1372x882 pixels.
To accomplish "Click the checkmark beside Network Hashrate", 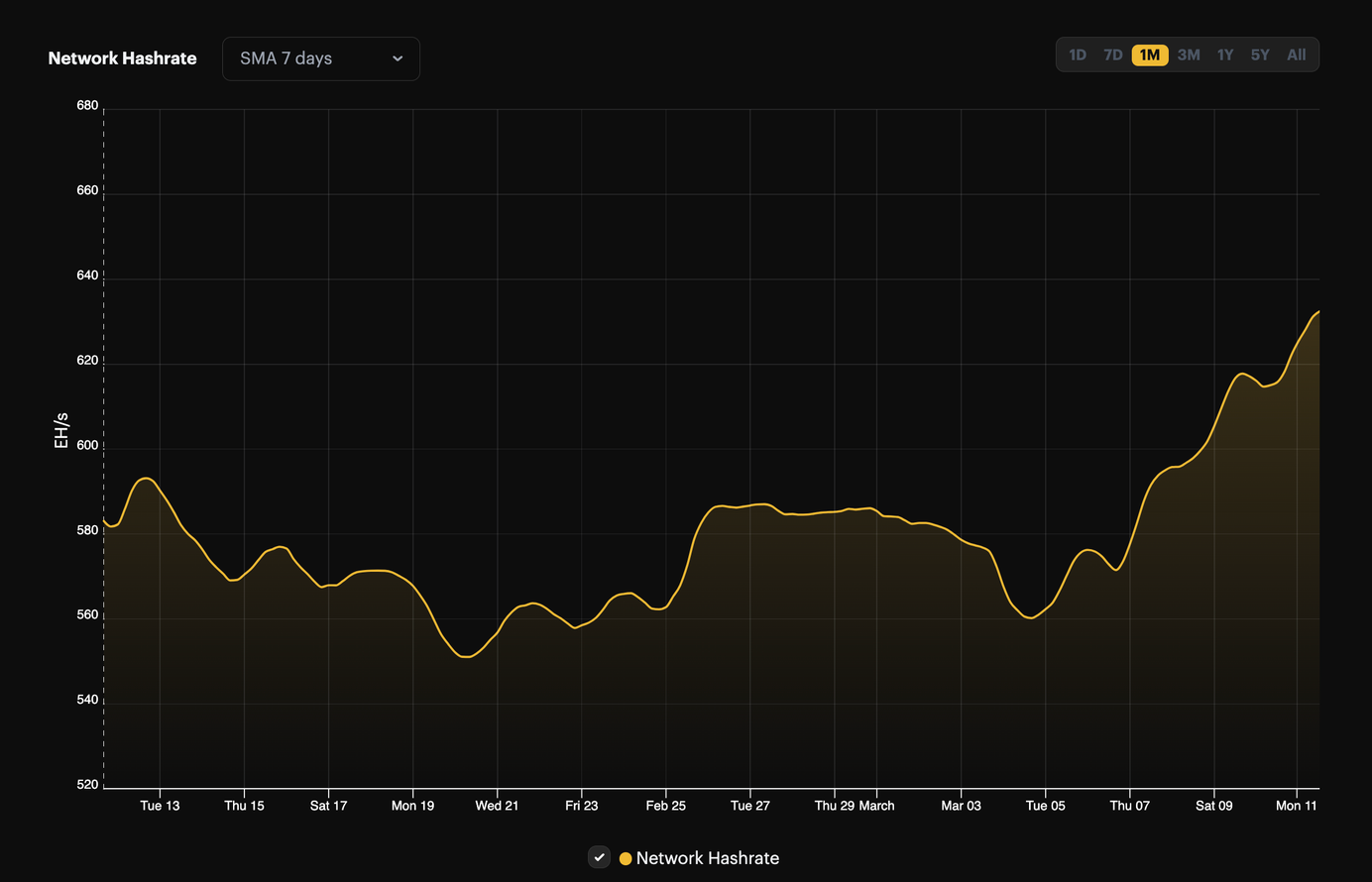I will click(x=599, y=857).
